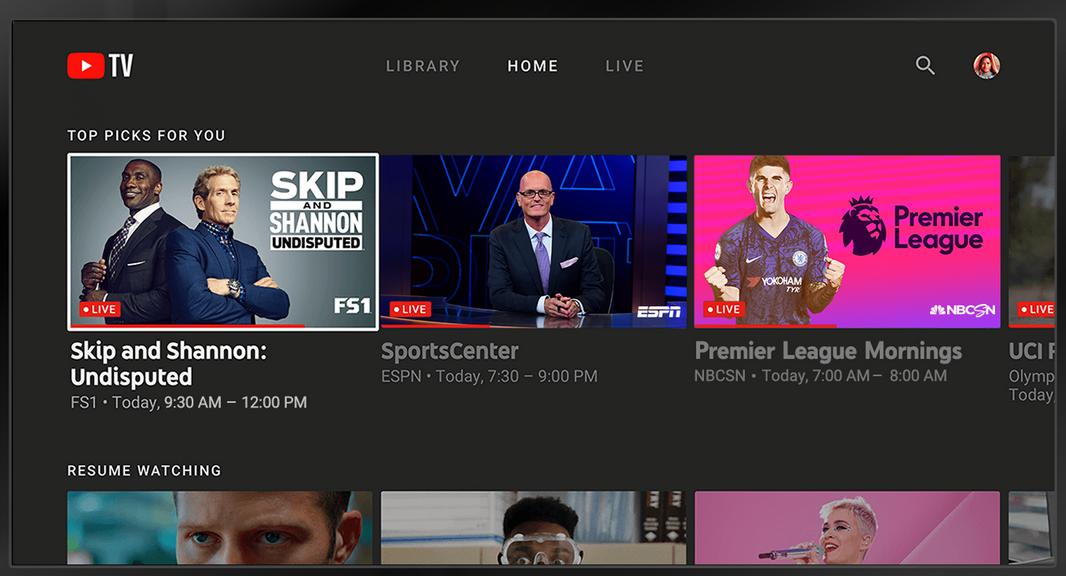Screen dimensions: 1066x576
Task: Switch to the LIBRARY tab
Action: 423,66
